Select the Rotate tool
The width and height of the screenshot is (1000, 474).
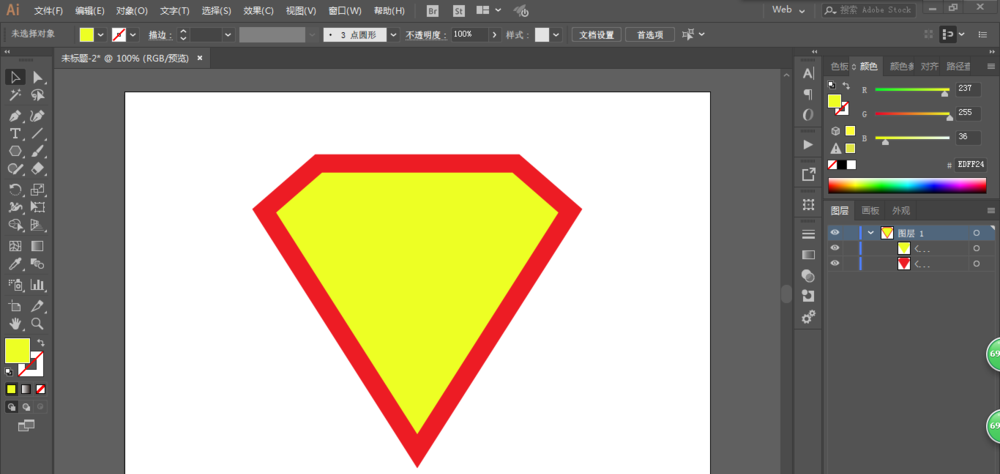tap(15, 189)
